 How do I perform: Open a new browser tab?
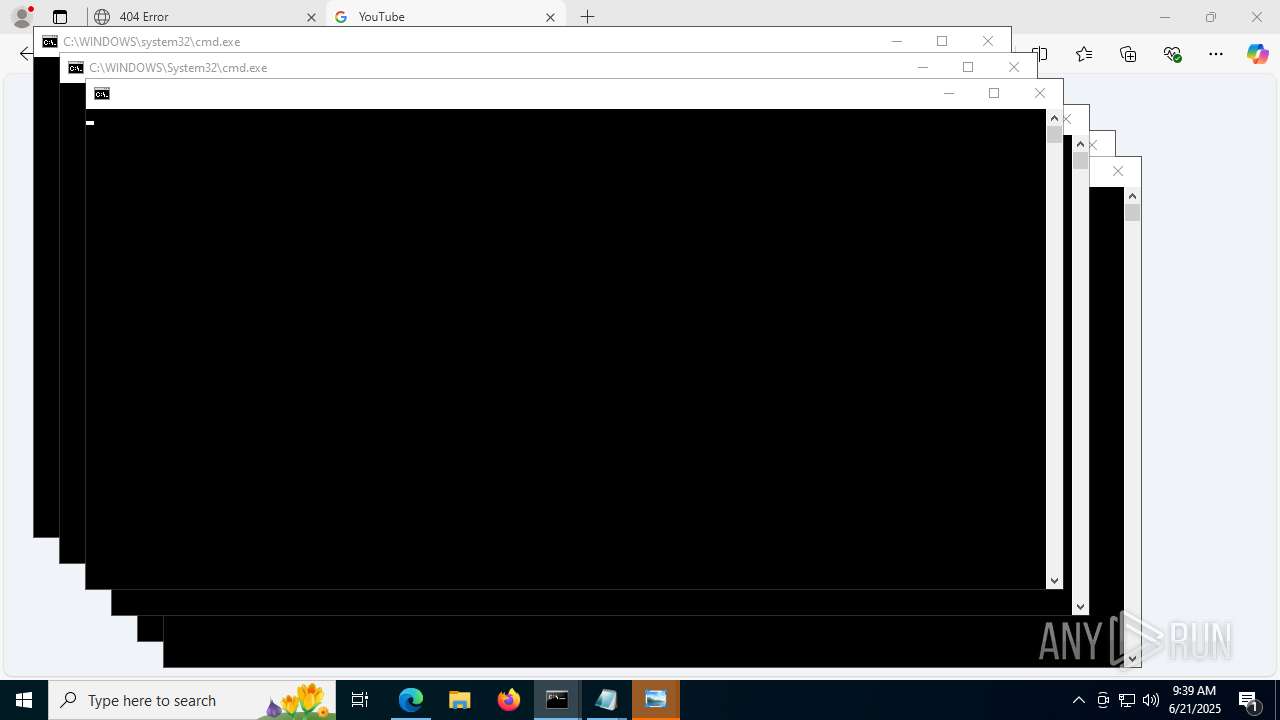click(x=587, y=17)
